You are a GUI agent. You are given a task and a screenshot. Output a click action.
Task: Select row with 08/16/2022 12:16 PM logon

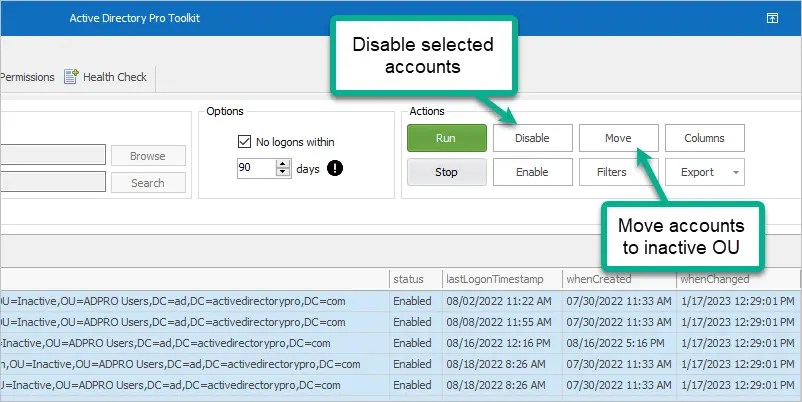pyautogui.click(x=401, y=343)
